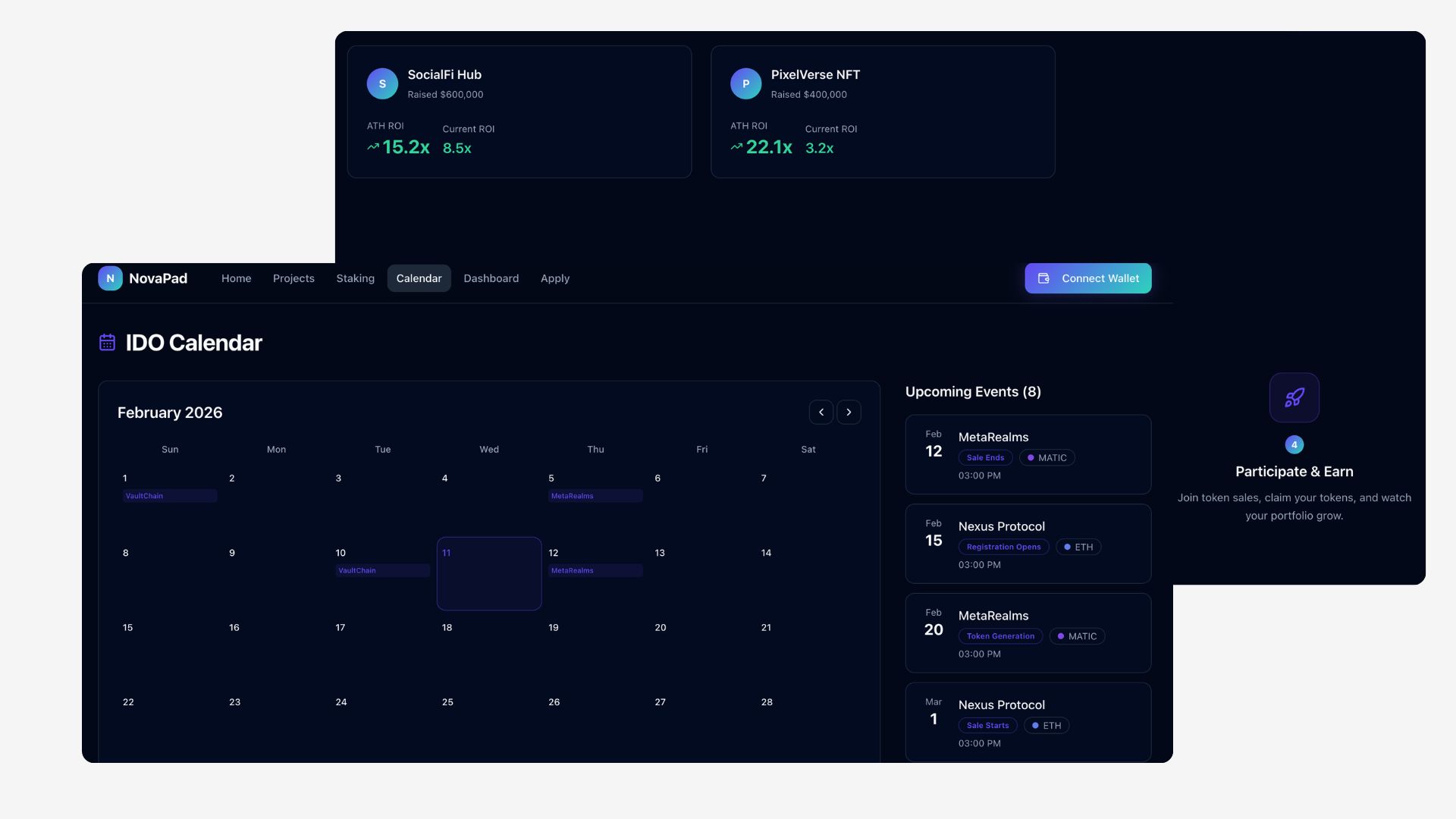Open the Projects nav item
This screenshot has width=1456, height=819.
click(293, 278)
